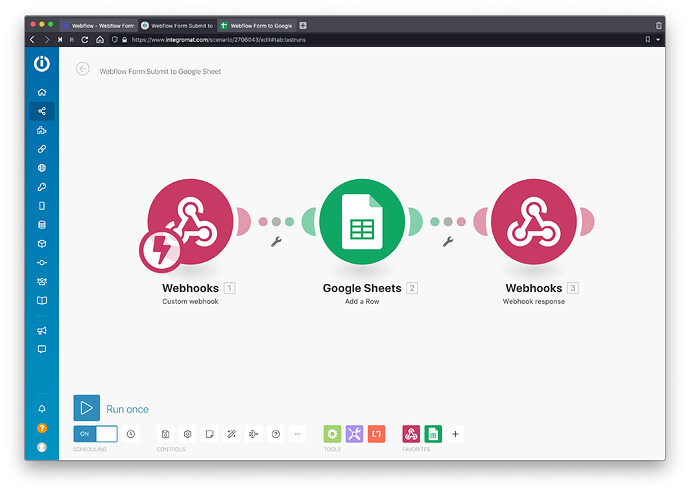Open user profile avatar in sidebar
Viewport: 690px width, 493px height.
(x=42, y=447)
